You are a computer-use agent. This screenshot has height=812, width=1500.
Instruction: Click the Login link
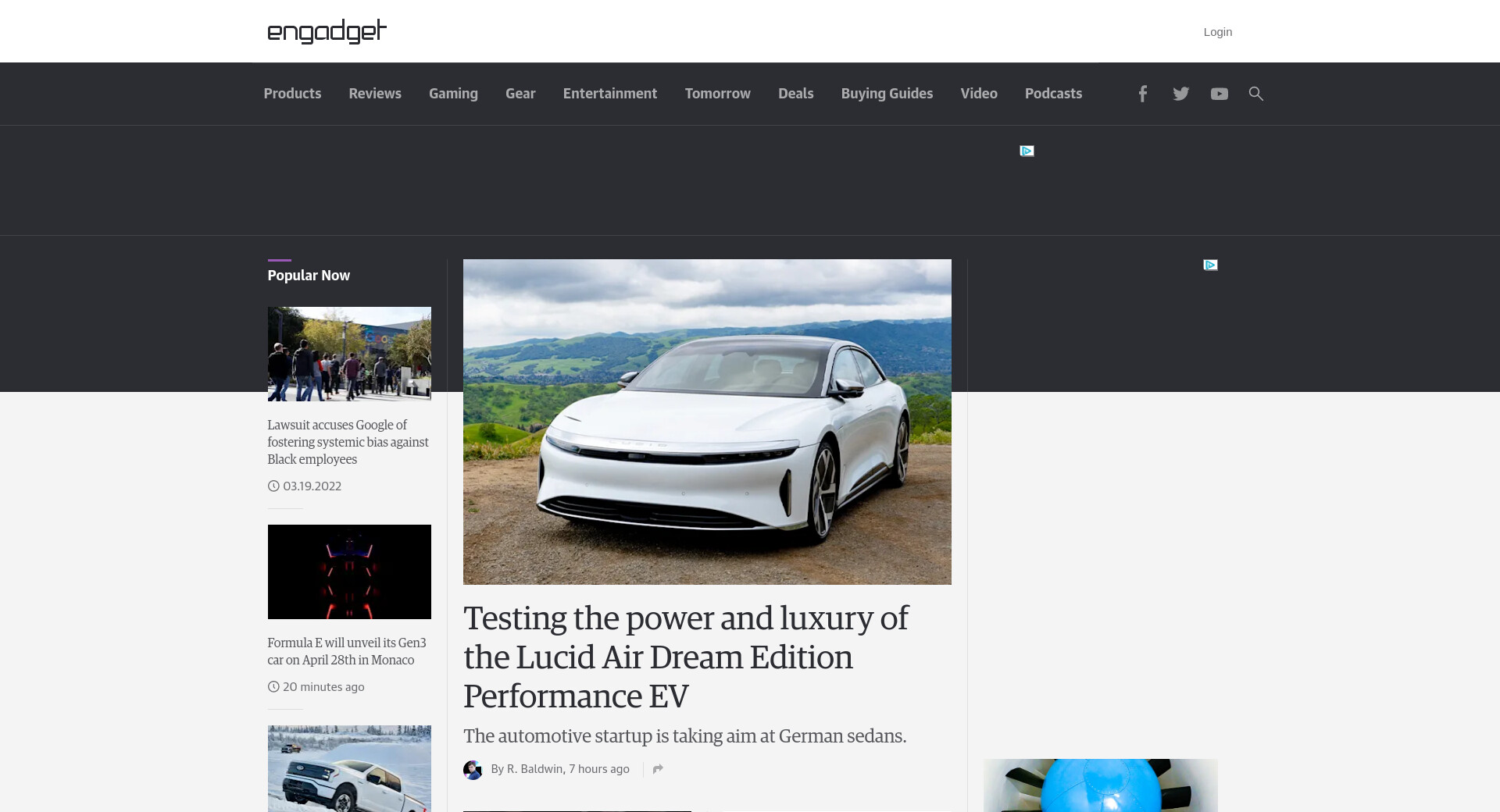(1217, 32)
